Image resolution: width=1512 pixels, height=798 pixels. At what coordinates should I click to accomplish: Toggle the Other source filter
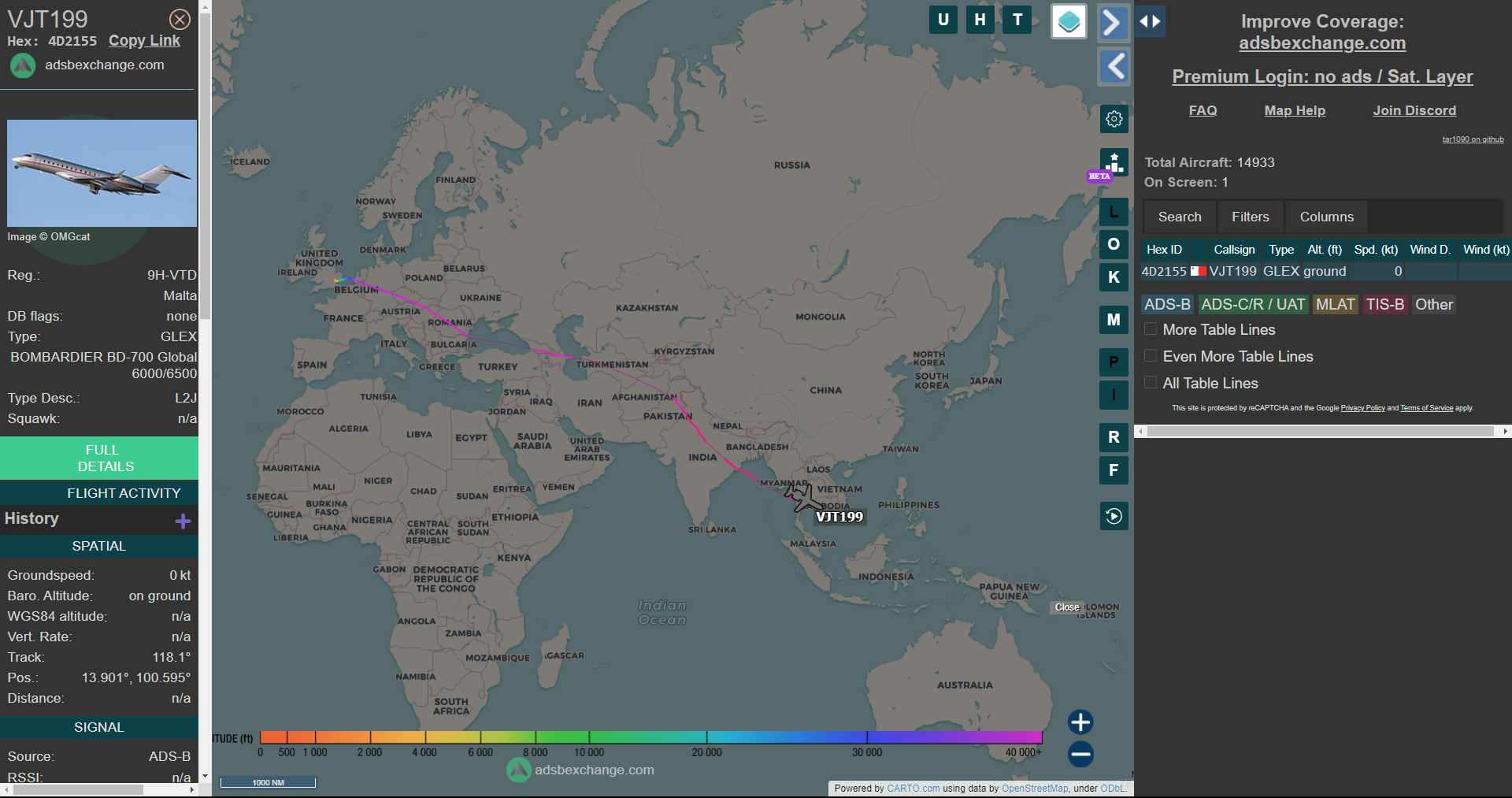point(1434,305)
